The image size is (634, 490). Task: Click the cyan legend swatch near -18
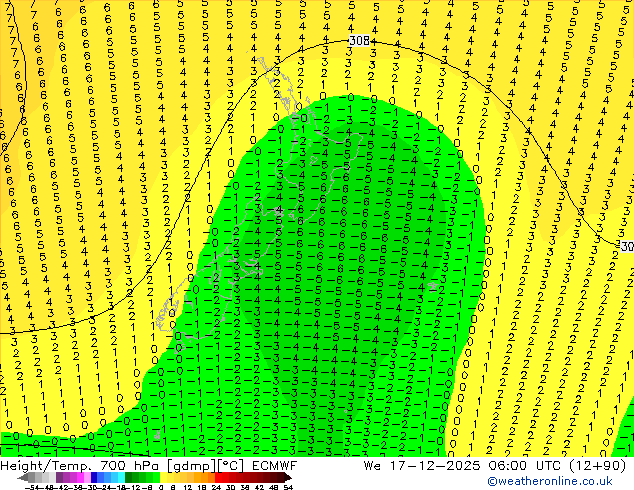121,477
